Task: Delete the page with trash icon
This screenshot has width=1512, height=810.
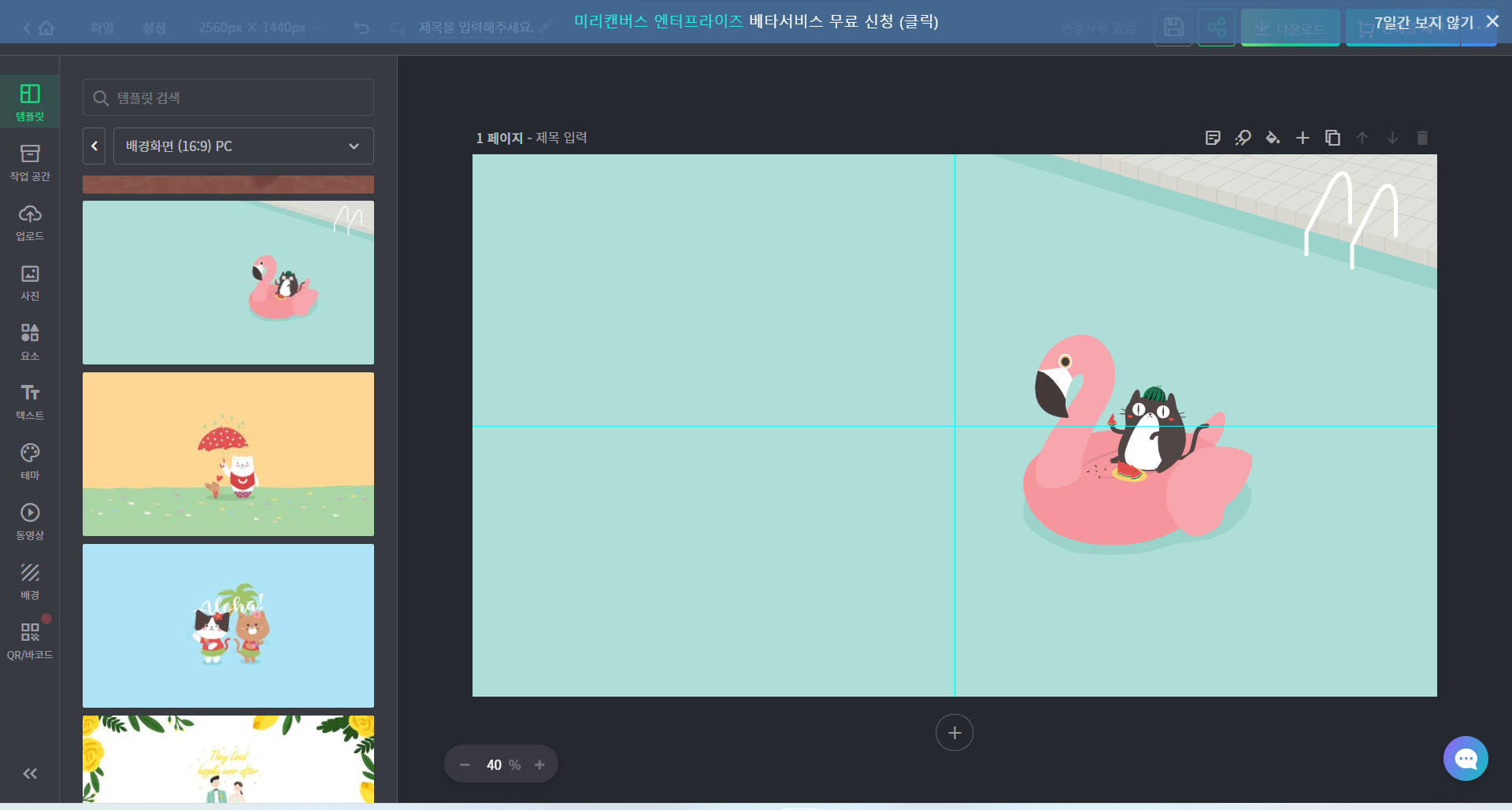Action: pos(1422,138)
